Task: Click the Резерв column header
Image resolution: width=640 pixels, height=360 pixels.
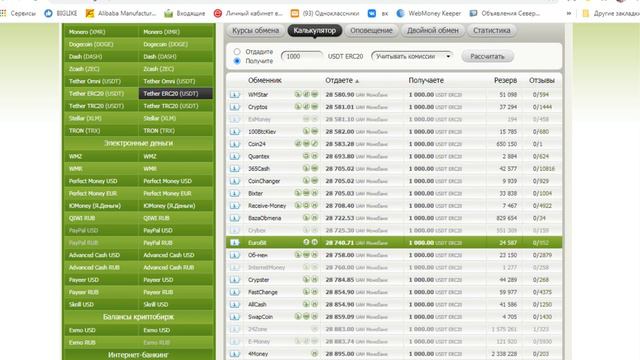Action: tap(505, 80)
